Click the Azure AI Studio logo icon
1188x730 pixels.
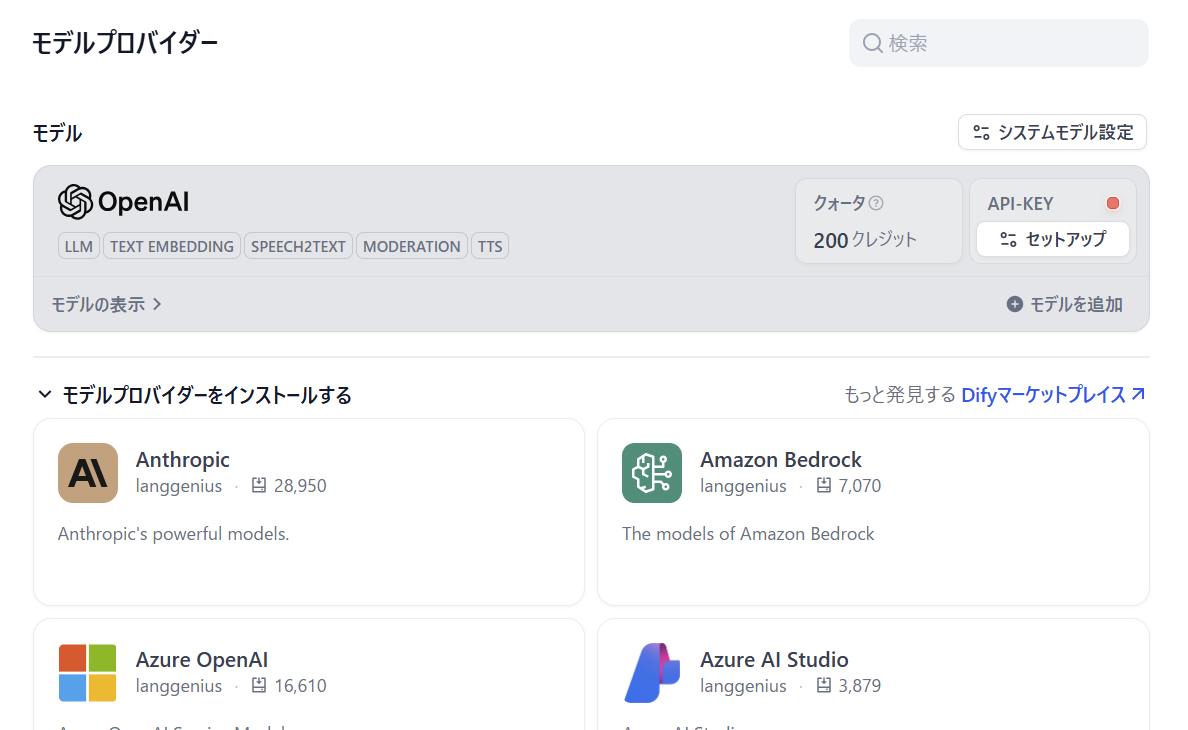point(652,673)
